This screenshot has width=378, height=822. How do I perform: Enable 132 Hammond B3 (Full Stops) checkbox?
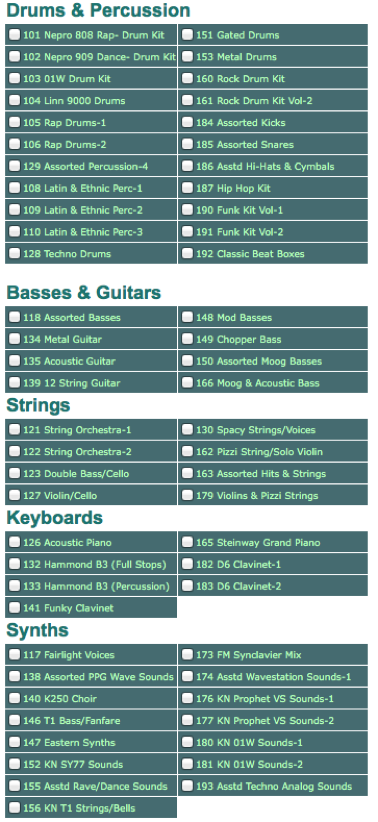pyautogui.click(x=15, y=564)
